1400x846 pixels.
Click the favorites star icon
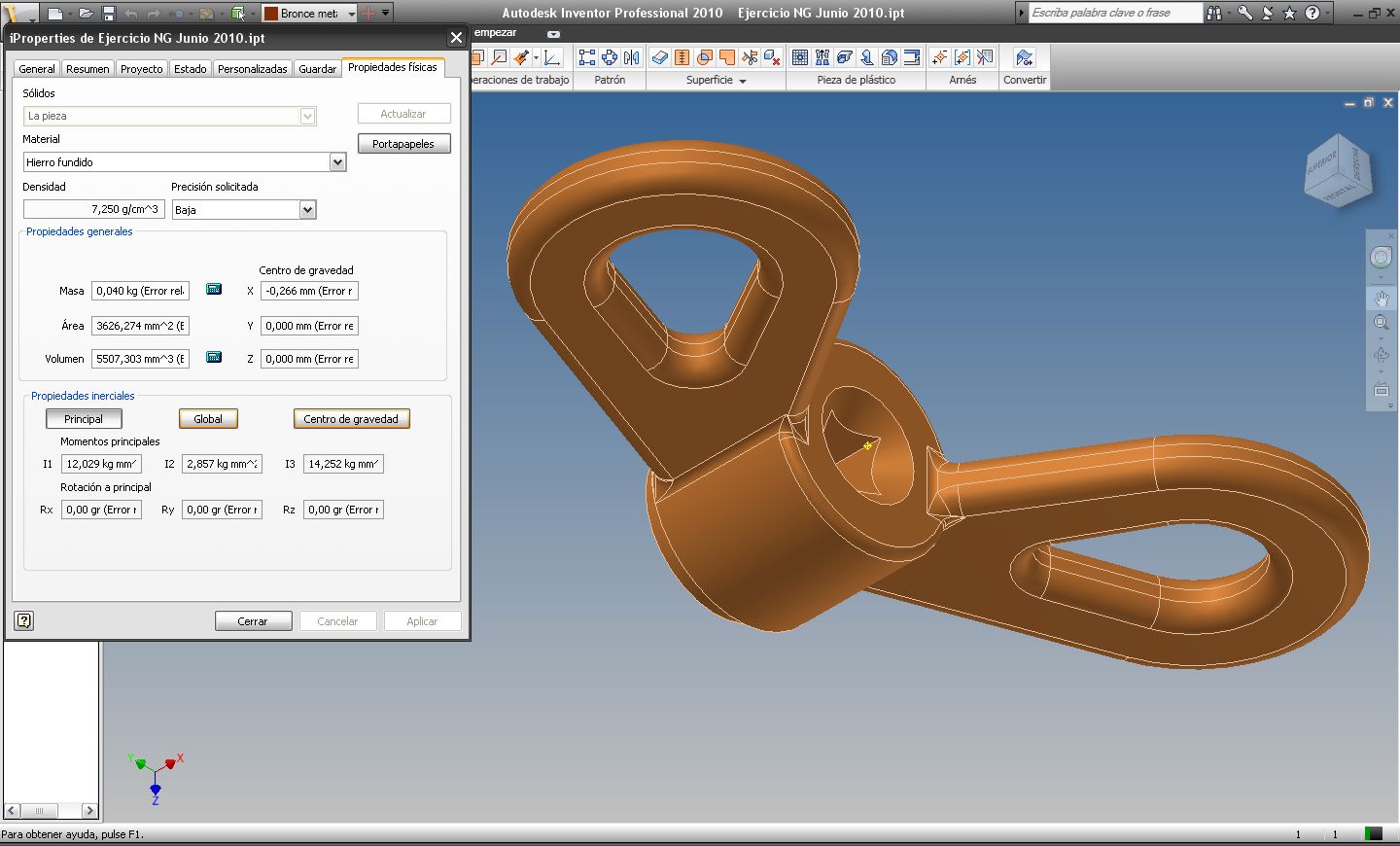click(1290, 13)
